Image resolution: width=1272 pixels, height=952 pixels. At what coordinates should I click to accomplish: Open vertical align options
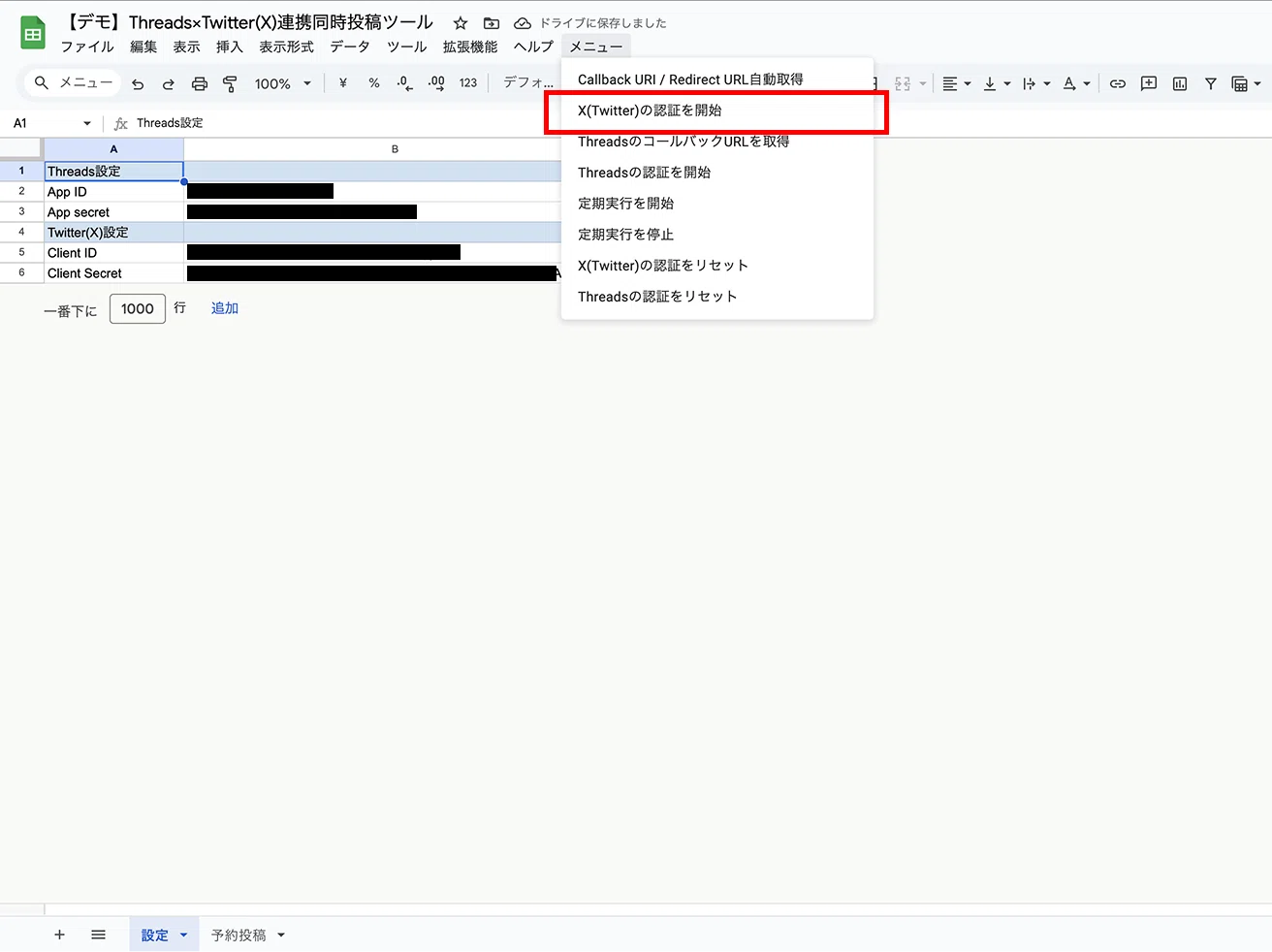pyautogui.click(x=997, y=84)
